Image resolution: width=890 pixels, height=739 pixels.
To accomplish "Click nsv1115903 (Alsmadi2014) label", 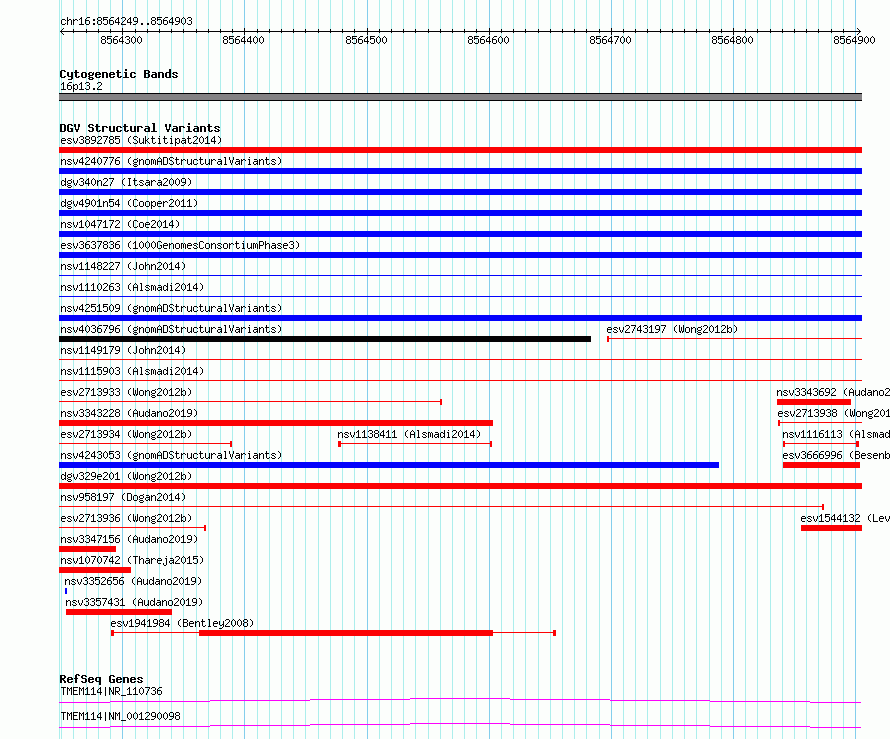I will (132, 371).
